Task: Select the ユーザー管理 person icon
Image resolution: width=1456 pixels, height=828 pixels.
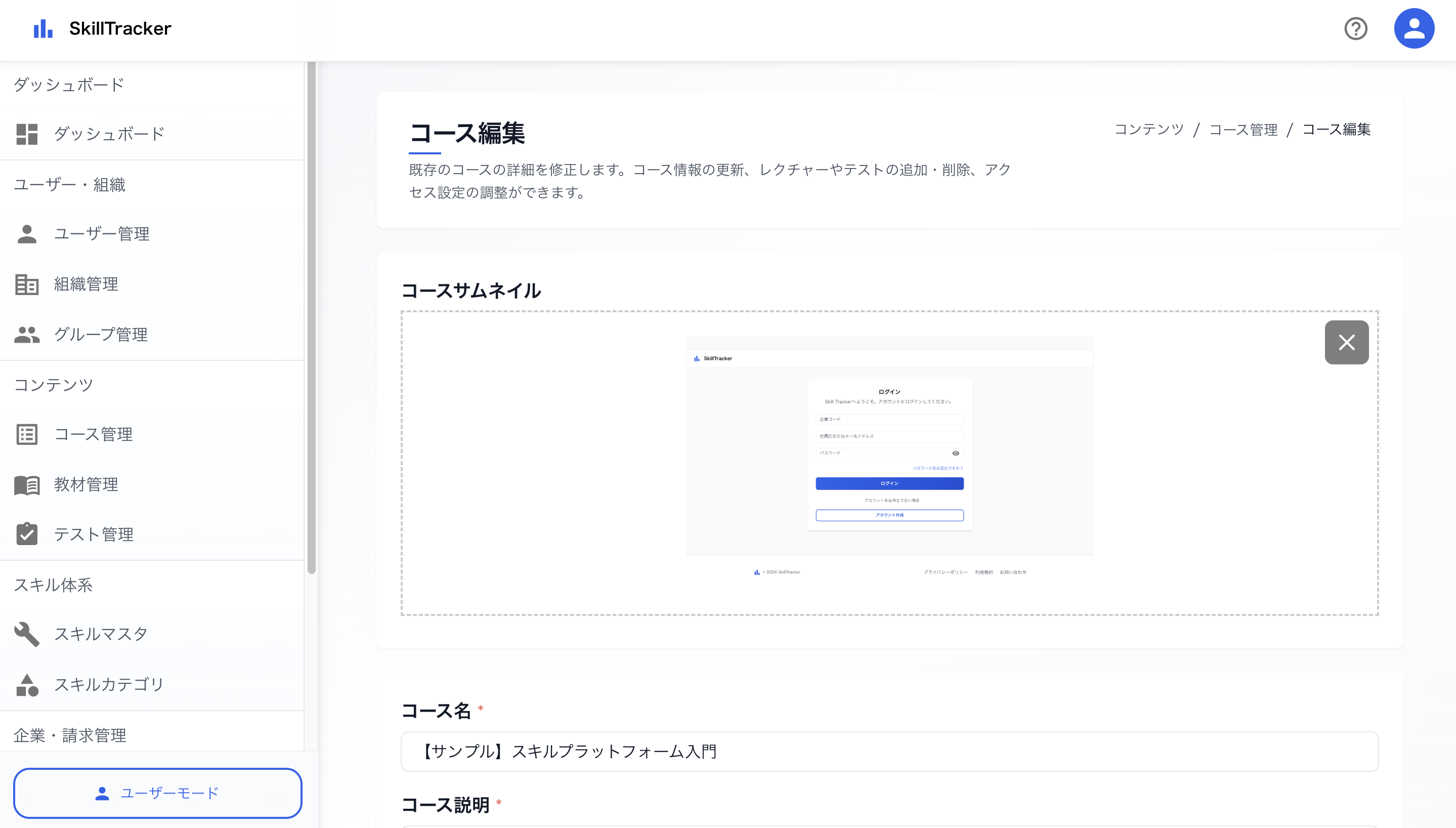Action: 26,234
